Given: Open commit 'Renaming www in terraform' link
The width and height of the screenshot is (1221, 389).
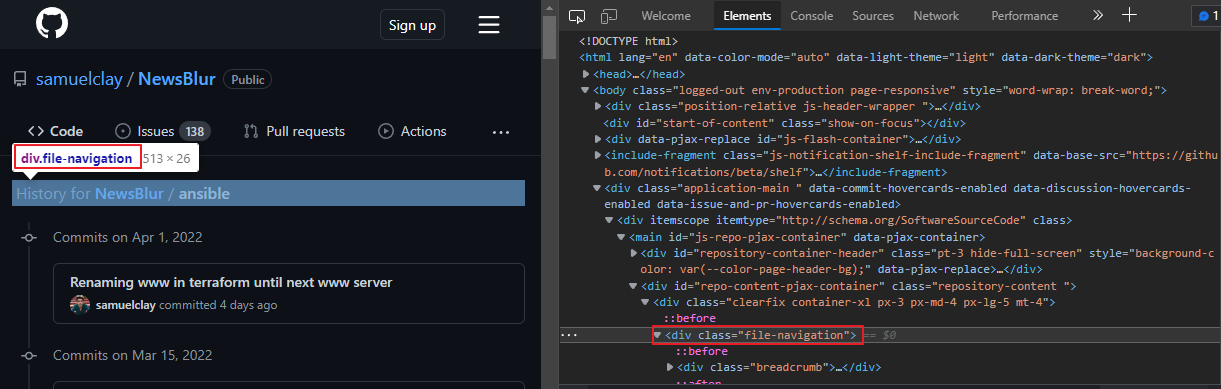Looking at the screenshot, I should [x=231, y=283].
